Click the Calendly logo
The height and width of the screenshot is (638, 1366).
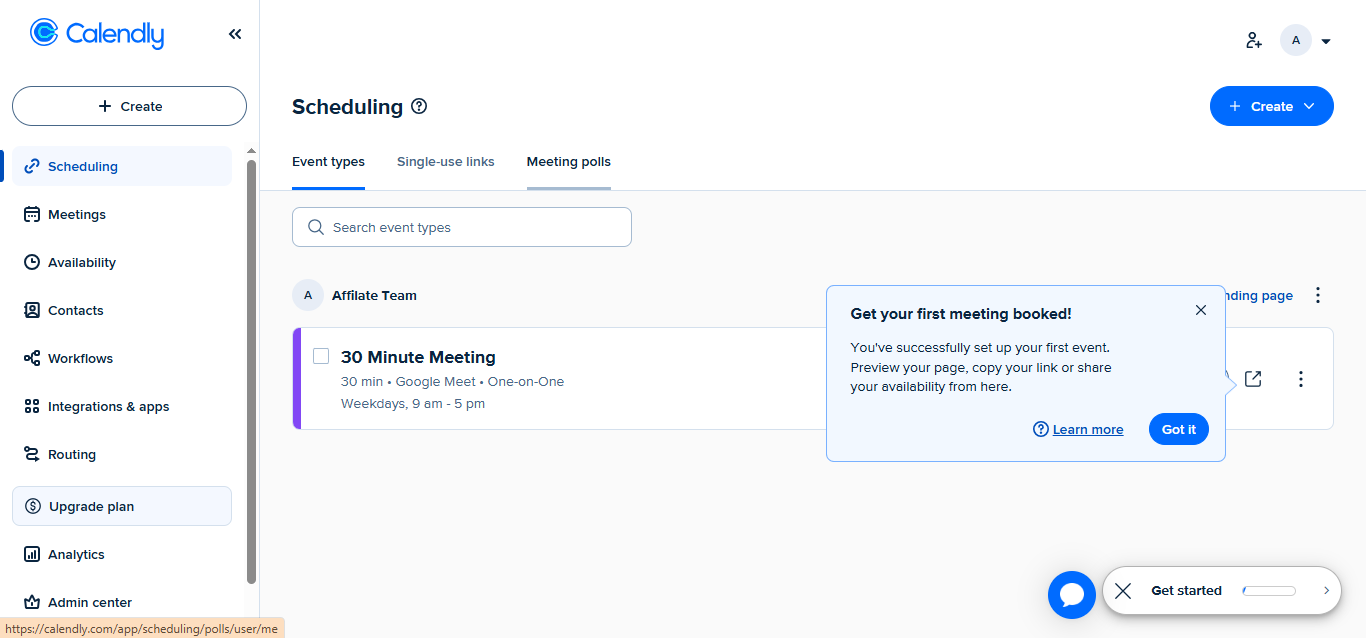[x=97, y=34]
